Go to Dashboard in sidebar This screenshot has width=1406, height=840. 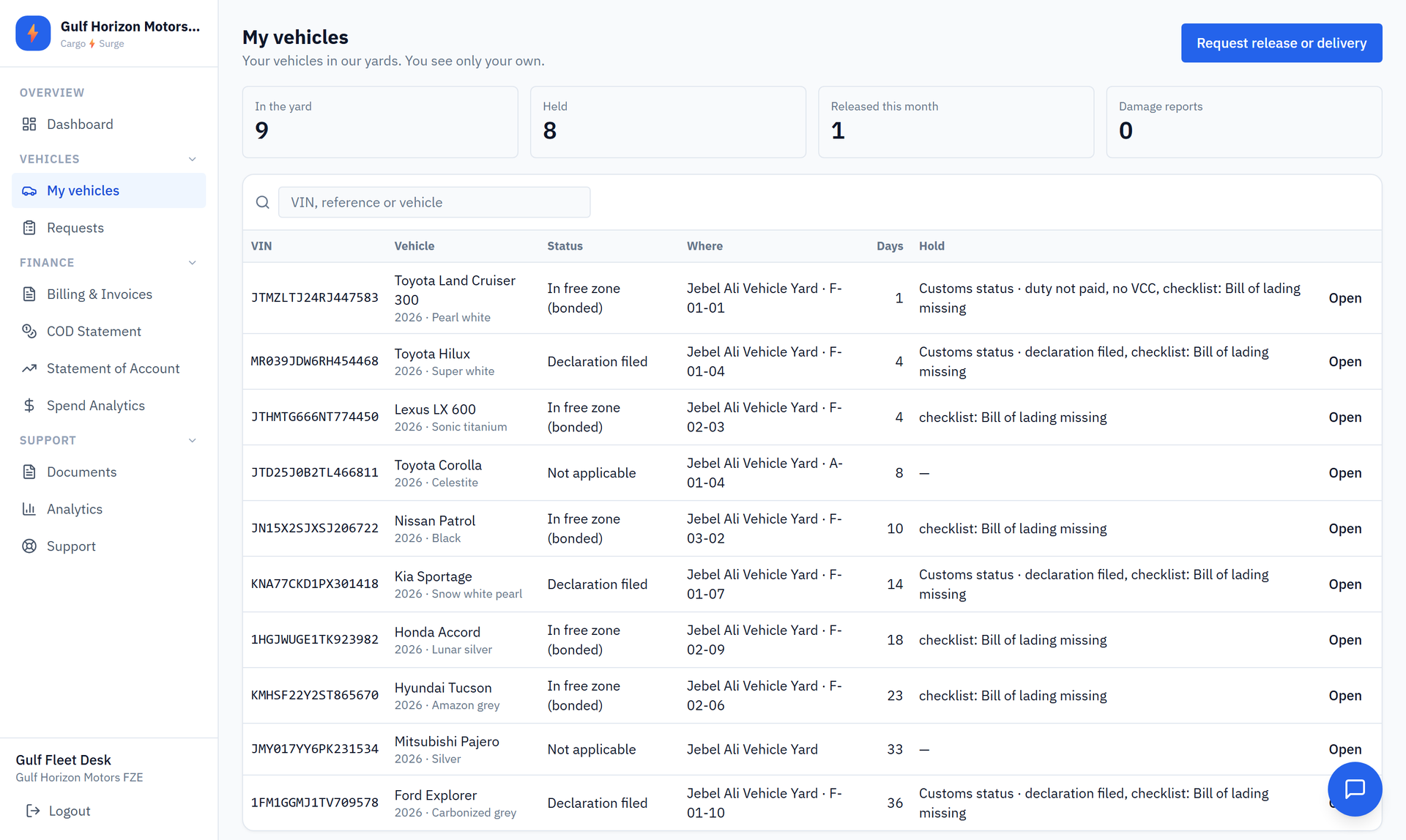108,124
